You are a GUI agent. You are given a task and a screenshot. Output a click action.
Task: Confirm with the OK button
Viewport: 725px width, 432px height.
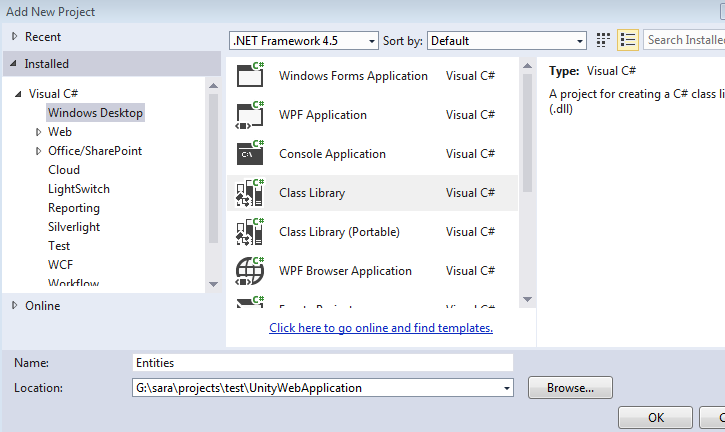[x=655, y=418]
